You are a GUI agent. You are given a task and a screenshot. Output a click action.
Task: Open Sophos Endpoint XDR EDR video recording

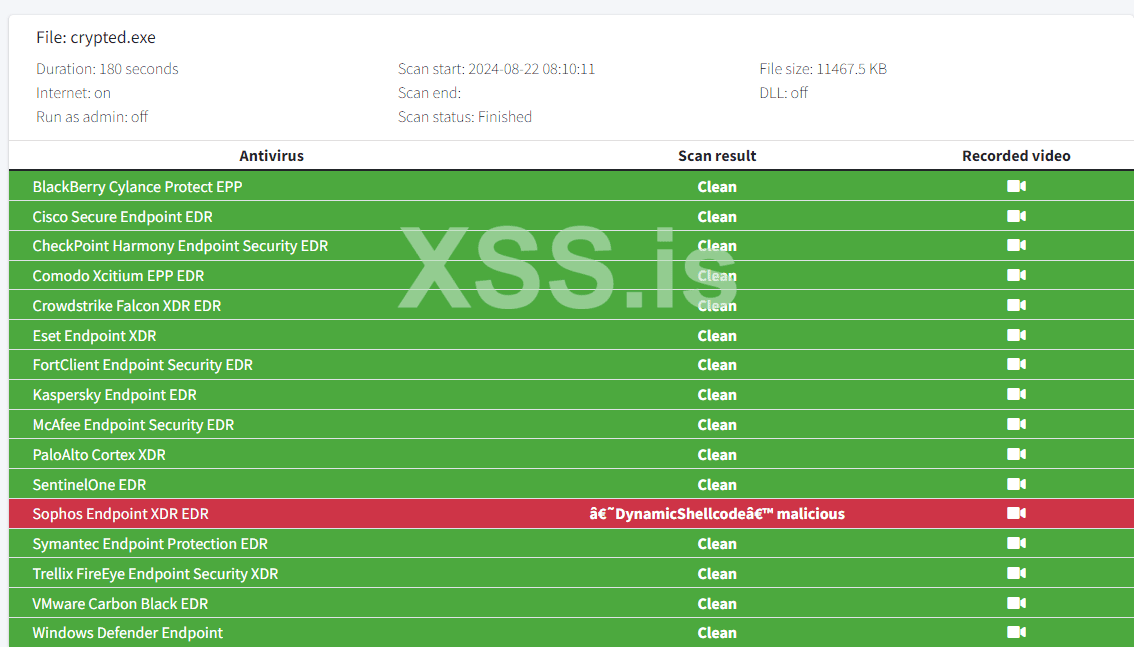point(1016,513)
